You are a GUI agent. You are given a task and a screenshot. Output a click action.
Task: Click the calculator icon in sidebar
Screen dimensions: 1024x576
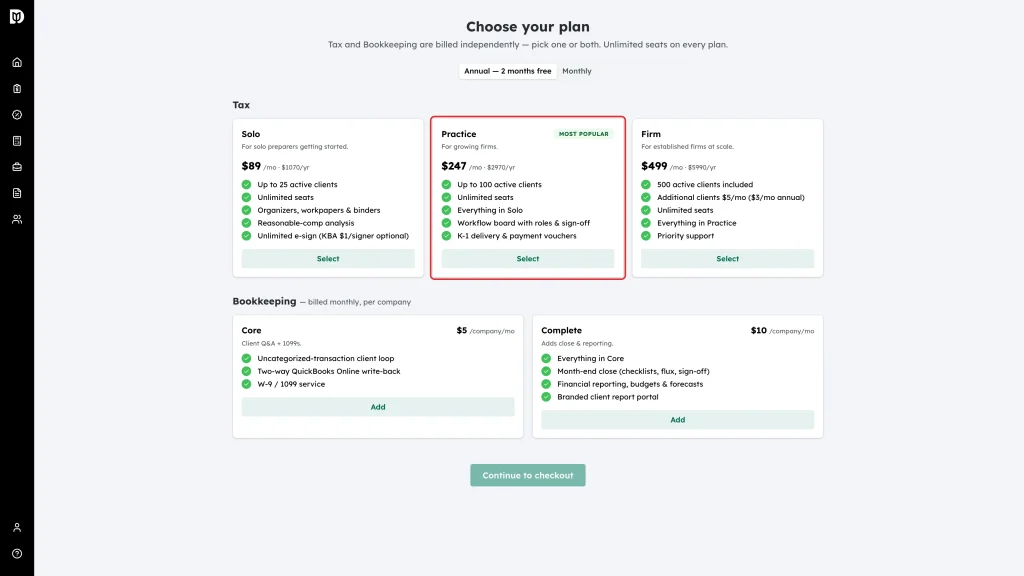17,141
